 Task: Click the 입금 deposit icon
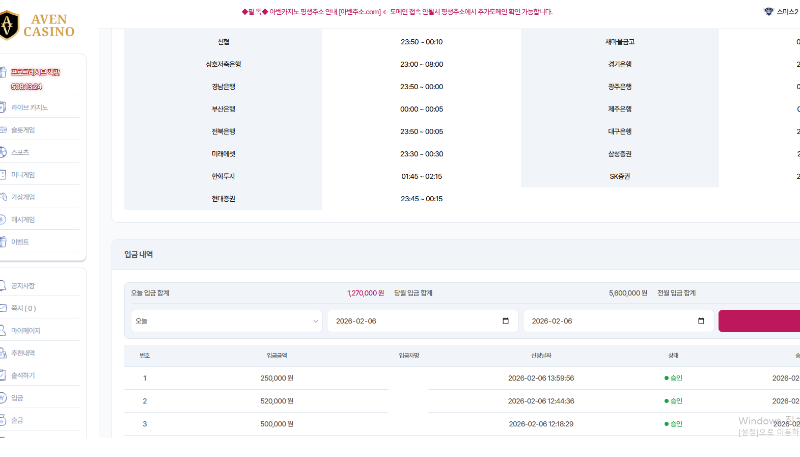click(3, 397)
